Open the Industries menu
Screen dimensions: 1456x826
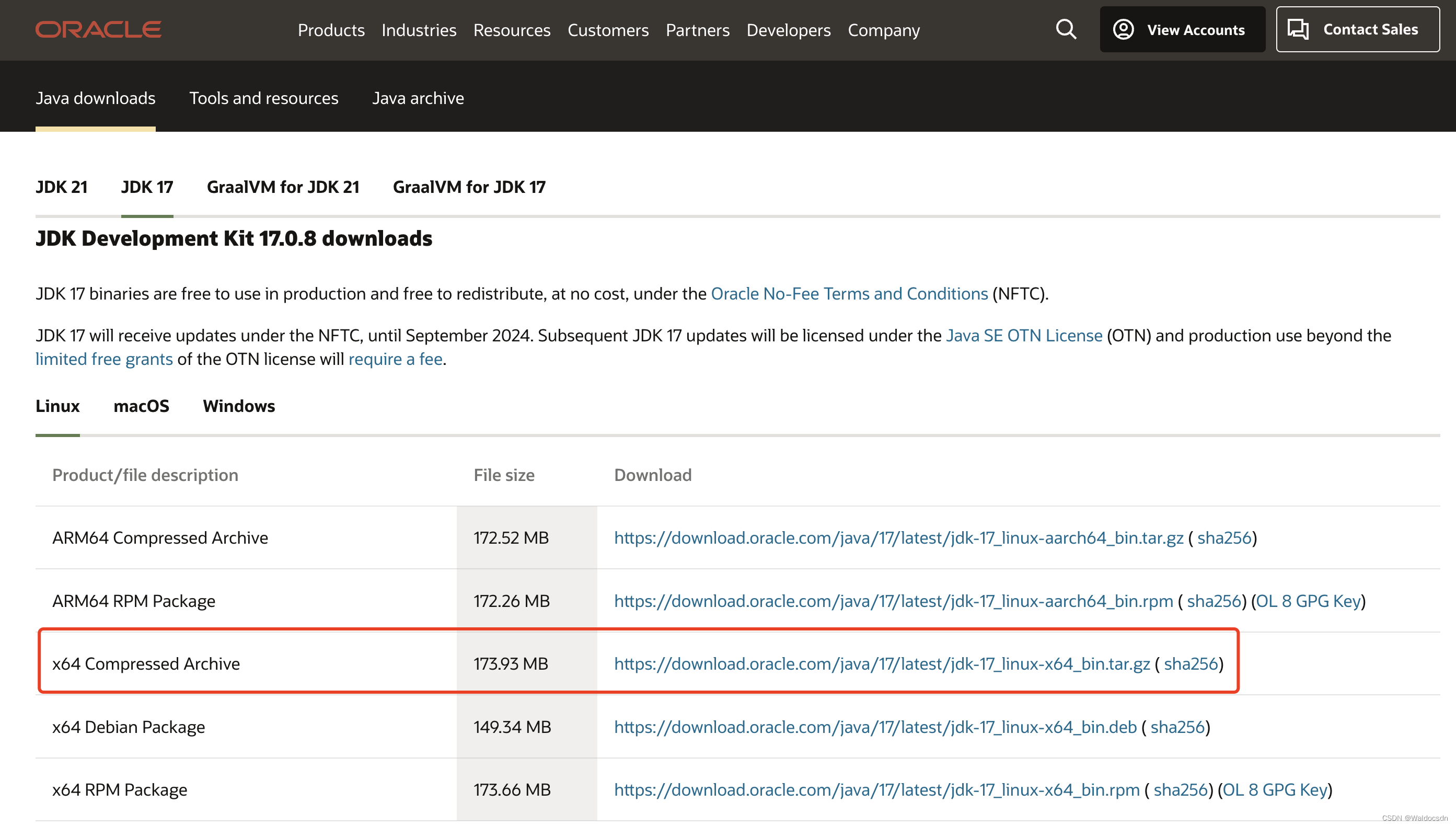point(419,30)
